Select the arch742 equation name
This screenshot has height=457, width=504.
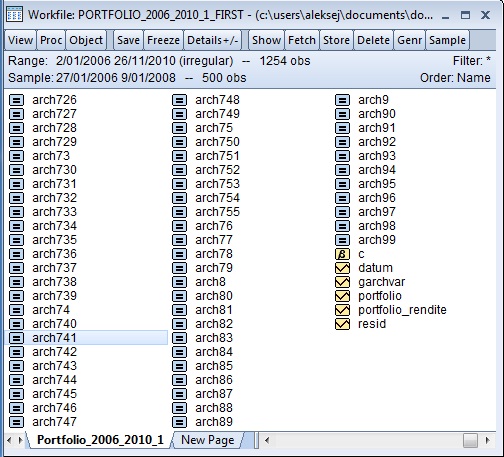pyautogui.click(x=54, y=352)
